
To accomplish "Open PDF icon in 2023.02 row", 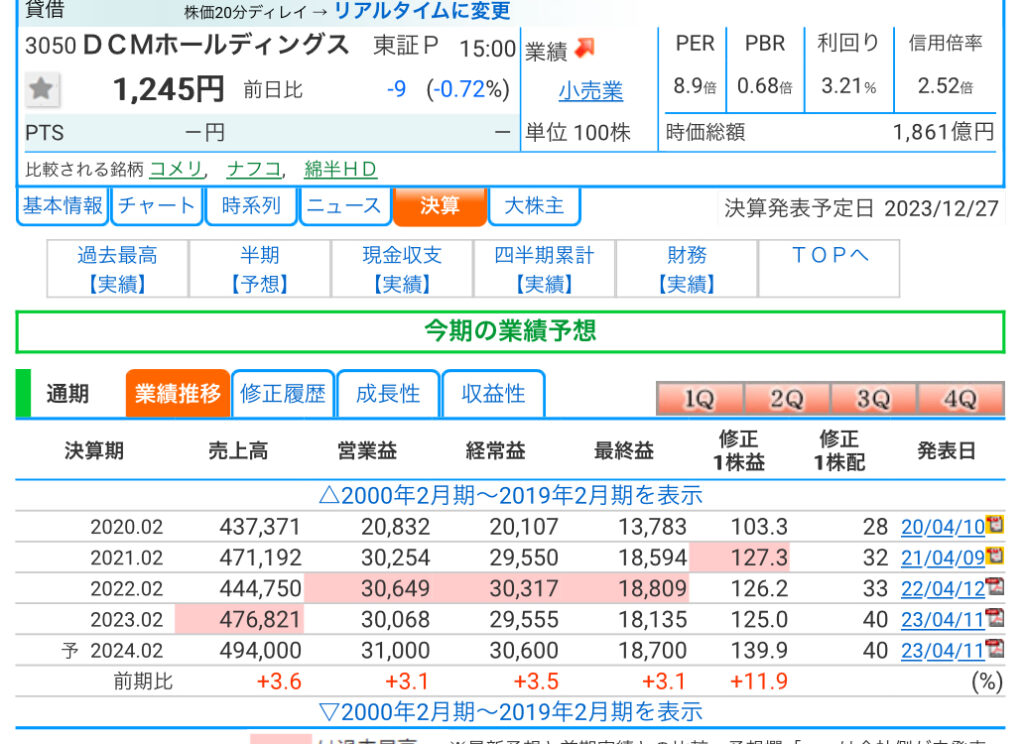I will (x=995, y=617).
